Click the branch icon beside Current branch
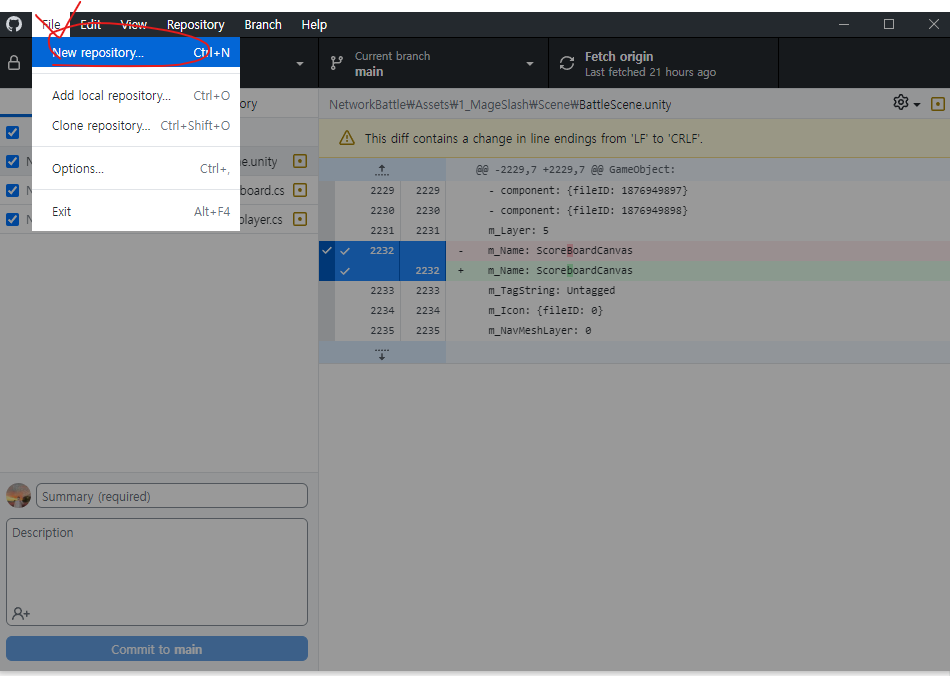 336,62
